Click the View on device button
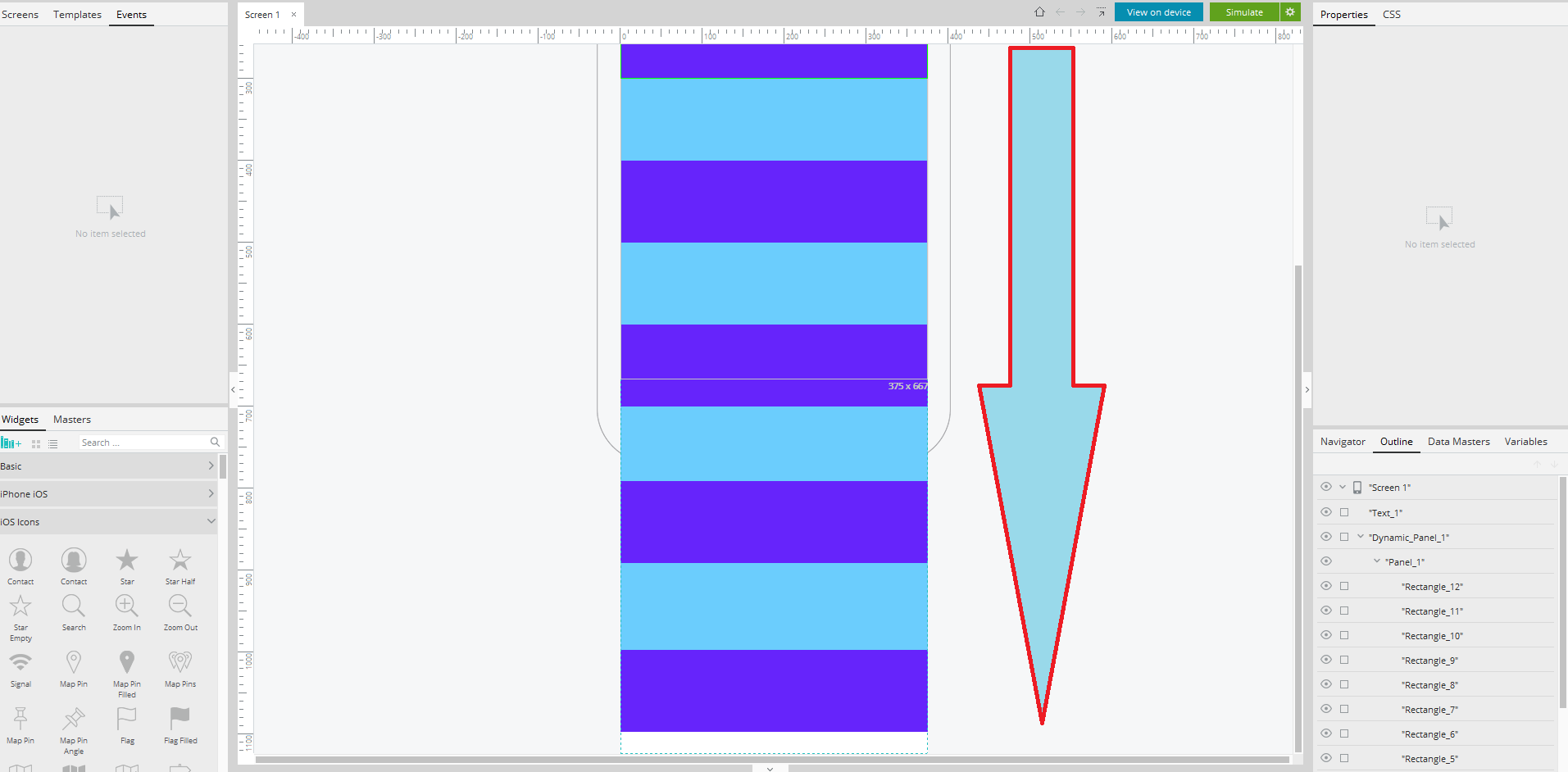This screenshot has width=1568, height=772. (x=1158, y=12)
